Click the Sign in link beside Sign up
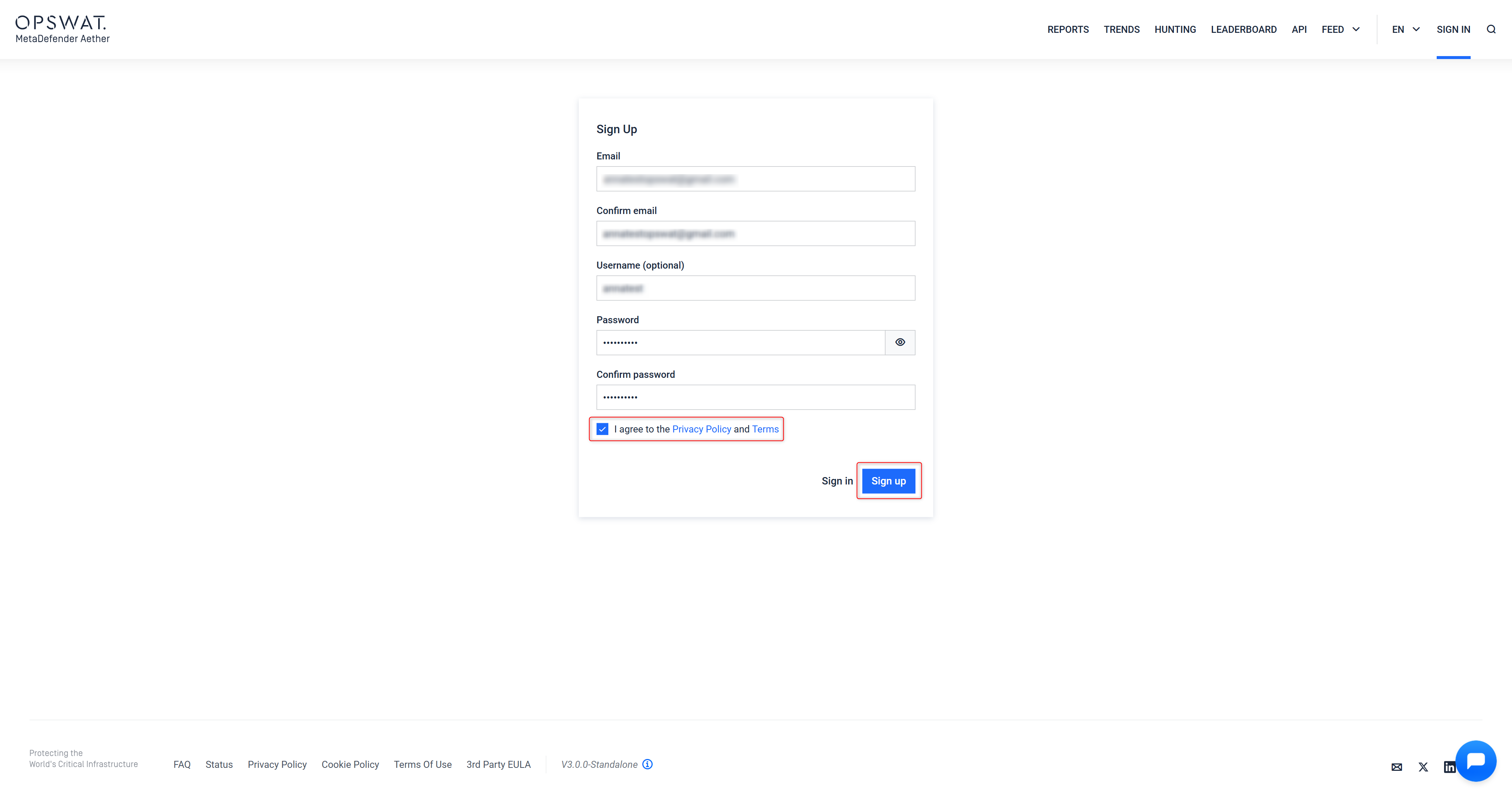 coord(837,481)
